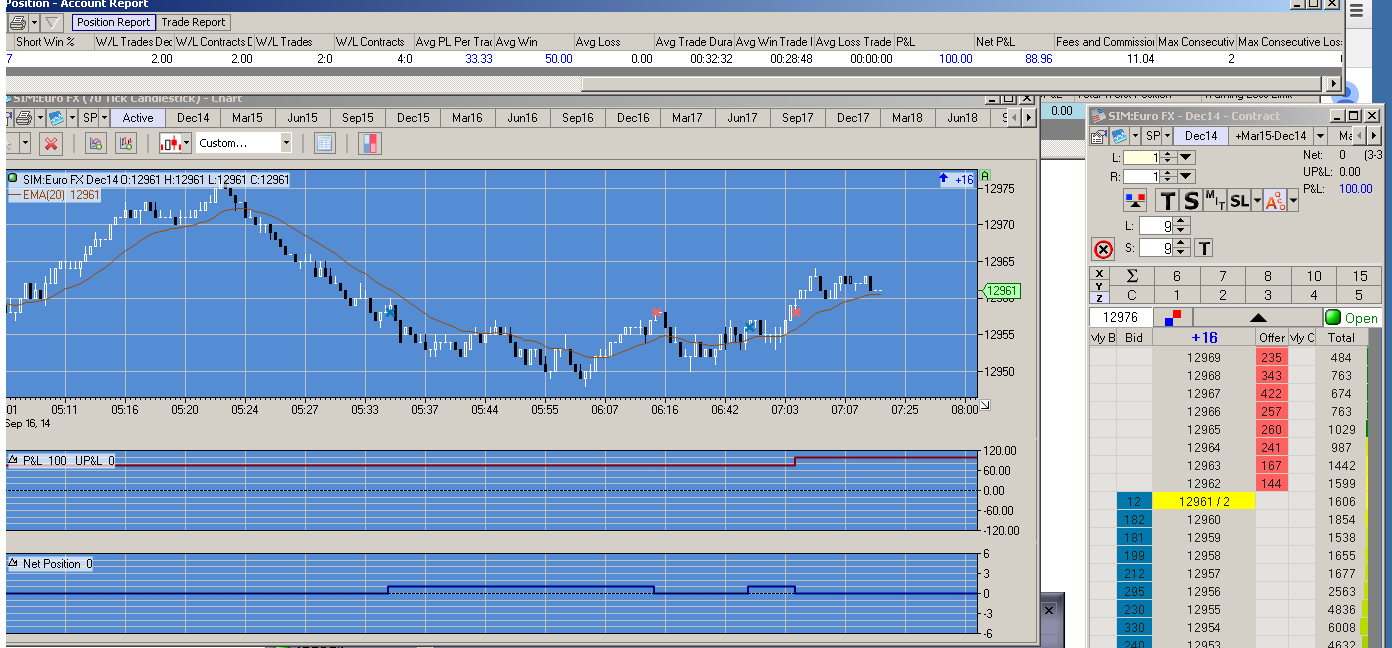Click the blue chart icon in the Contract window
The width and height of the screenshot is (1392, 648).
coord(1119,136)
